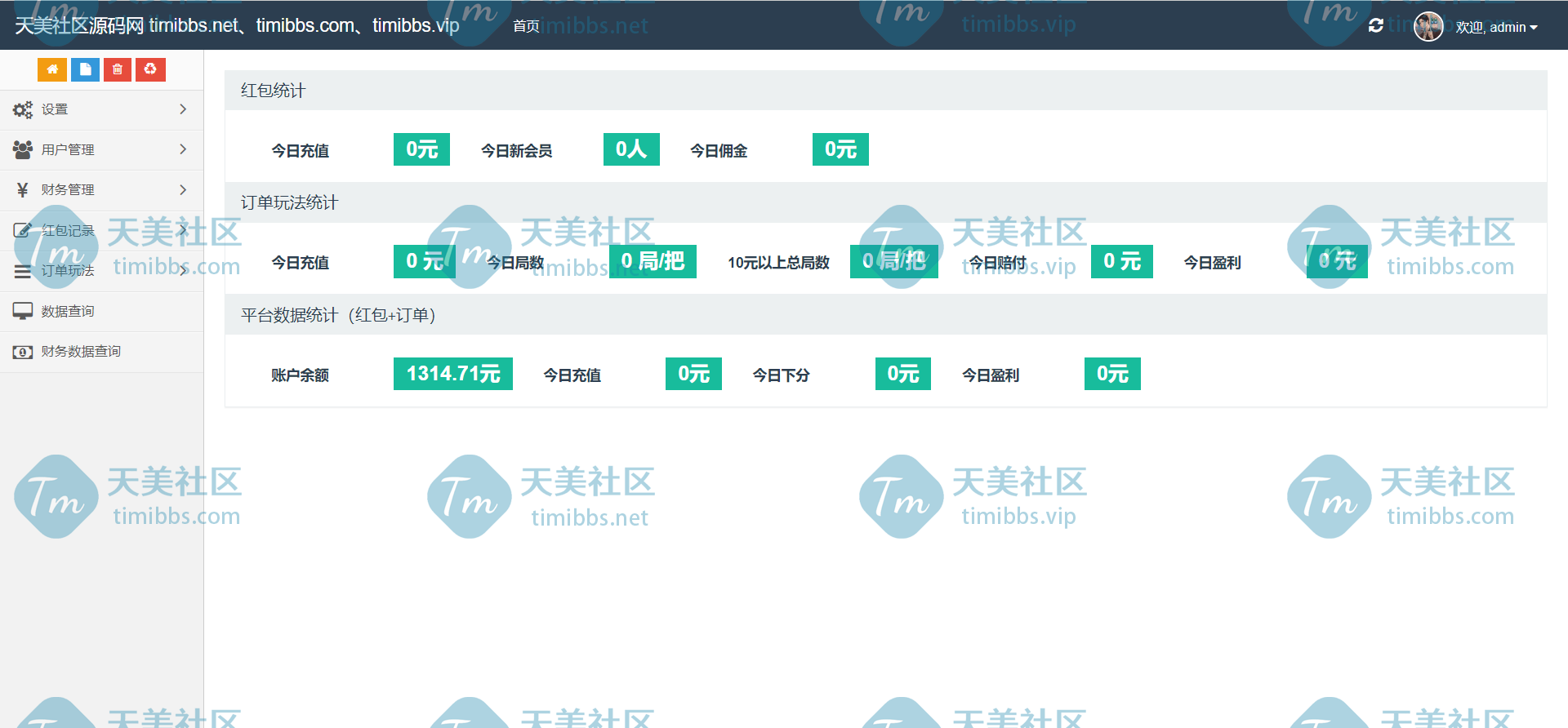
Task: Click the 账户余额 label
Action: coord(300,375)
